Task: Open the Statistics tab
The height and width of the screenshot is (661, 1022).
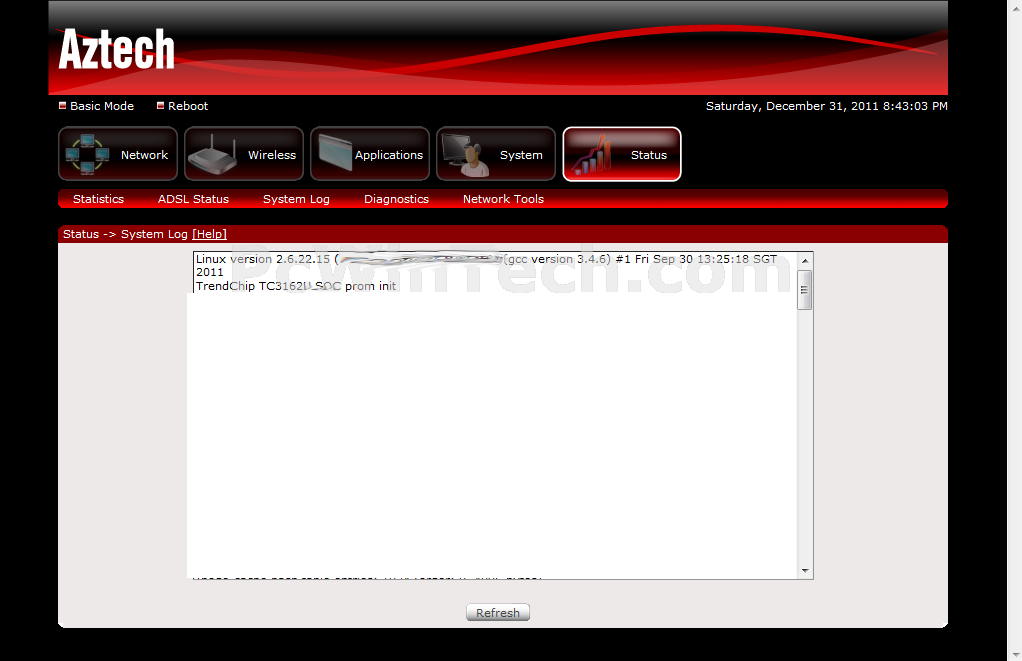Action: pyautogui.click(x=98, y=199)
